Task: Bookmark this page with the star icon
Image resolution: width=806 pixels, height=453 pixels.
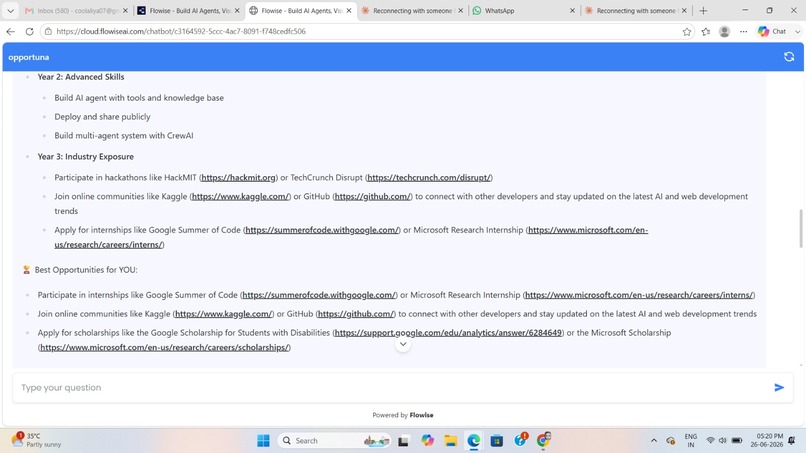Action: tap(687, 31)
